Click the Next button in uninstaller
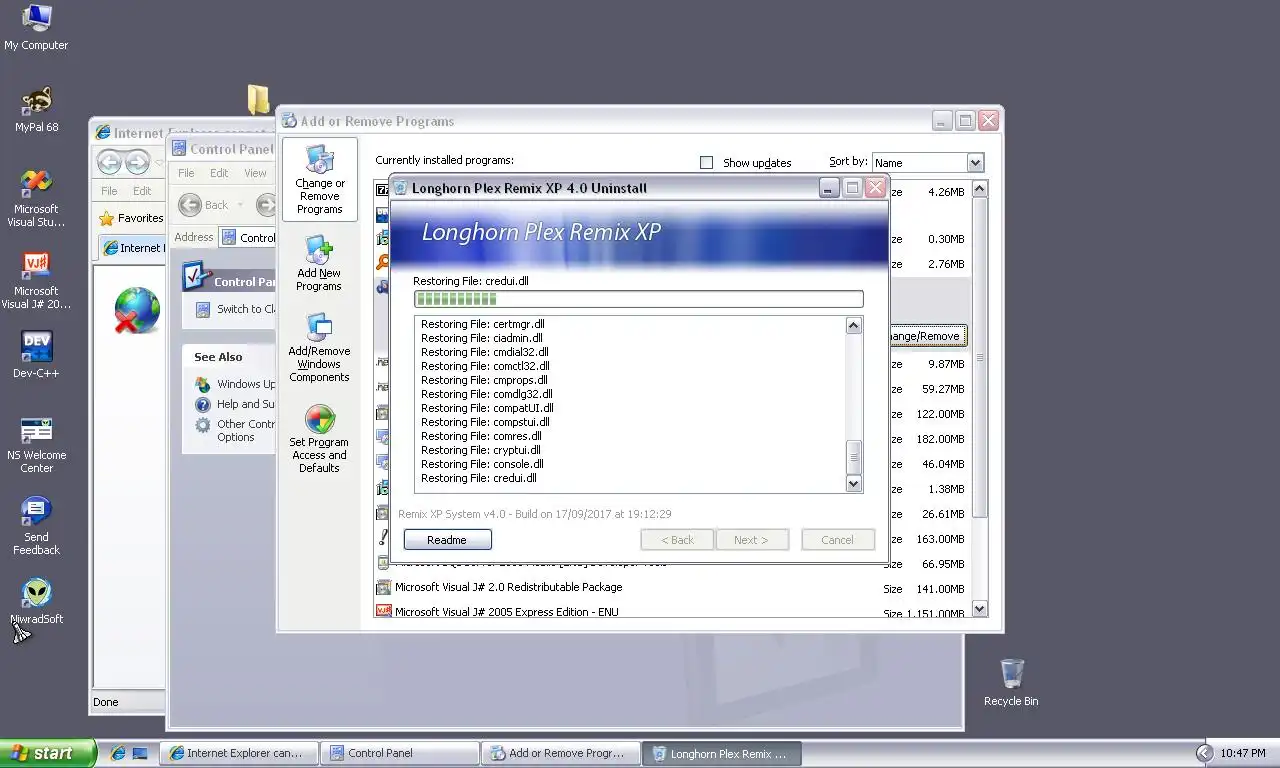Screen dimensions: 1280x768 click(751, 540)
